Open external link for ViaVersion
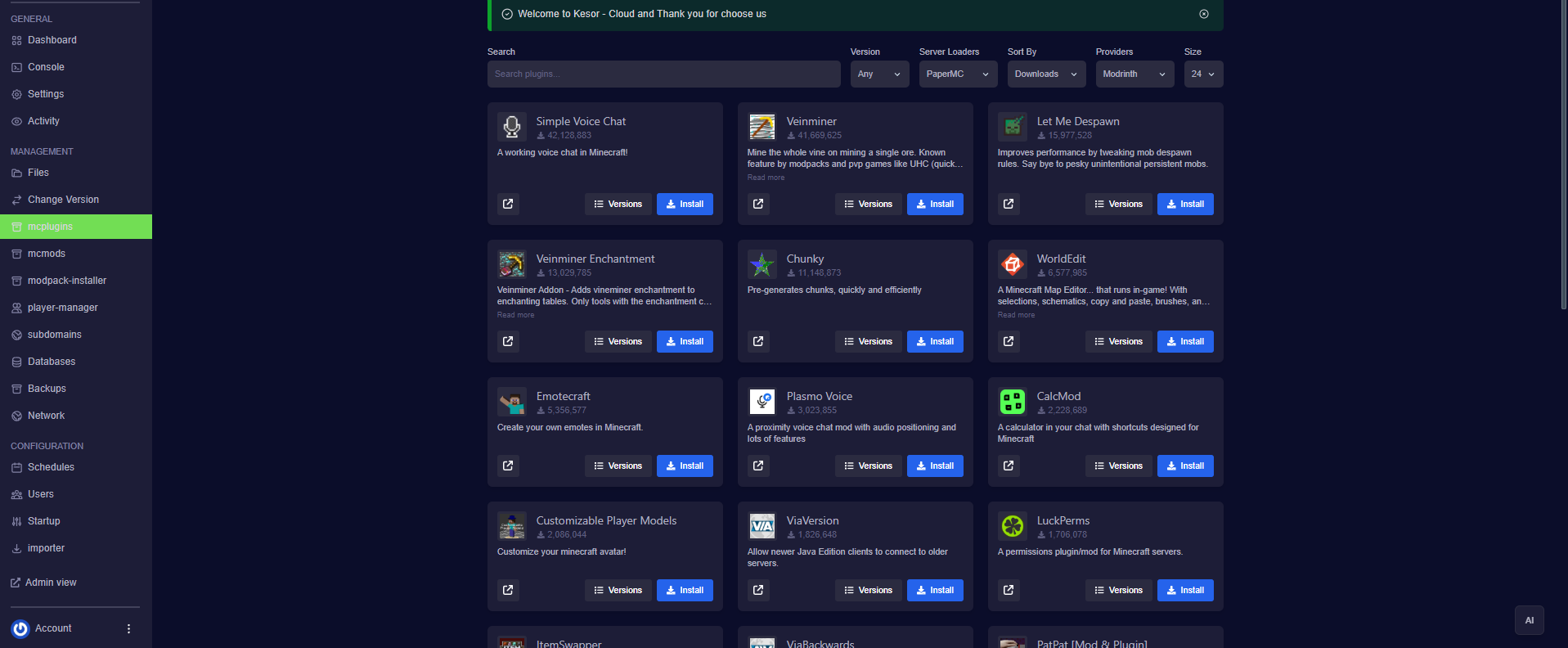The height and width of the screenshot is (648, 1568). (x=758, y=590)
